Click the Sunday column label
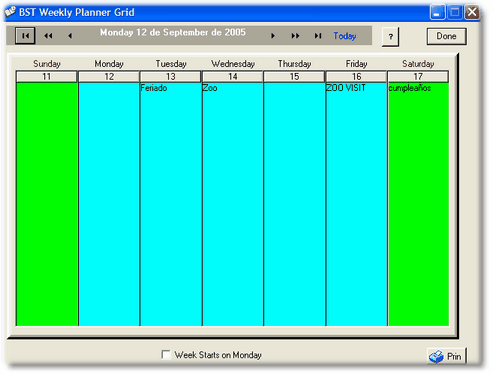The image size is (493, 374). [x=47, y=64]
